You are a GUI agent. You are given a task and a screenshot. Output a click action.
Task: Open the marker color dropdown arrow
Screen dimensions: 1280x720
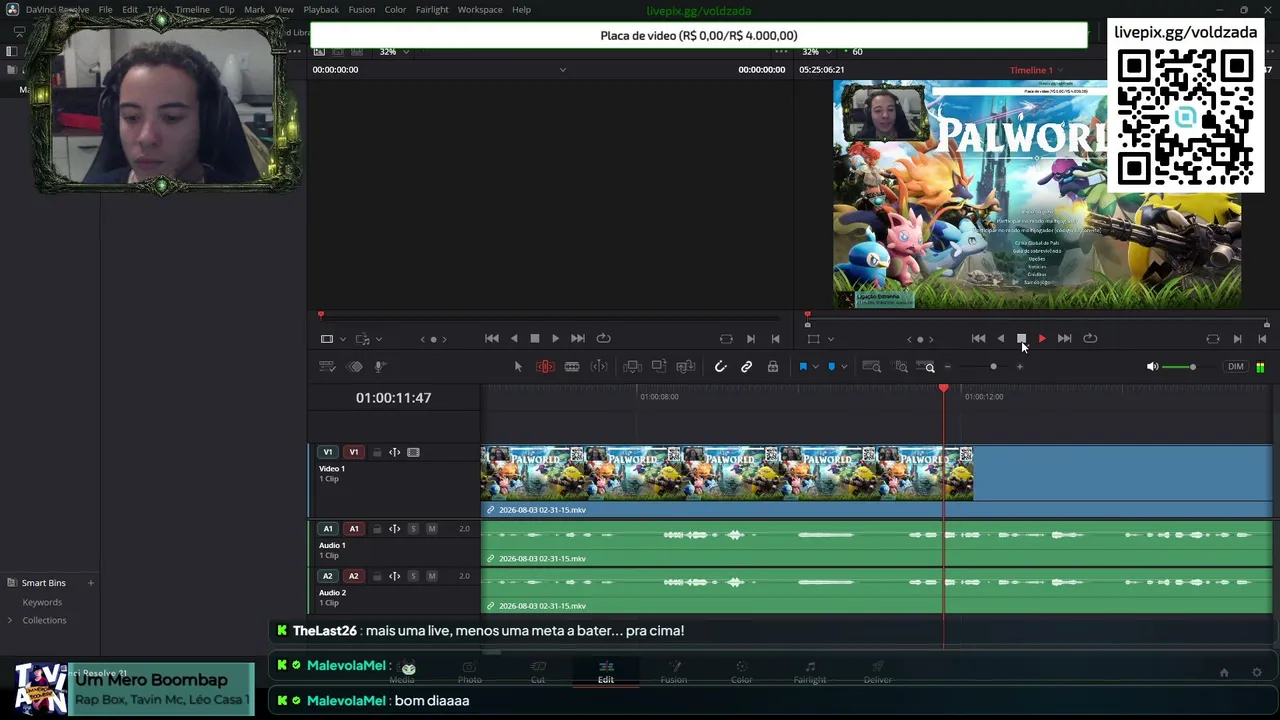[x=843, y=367]
